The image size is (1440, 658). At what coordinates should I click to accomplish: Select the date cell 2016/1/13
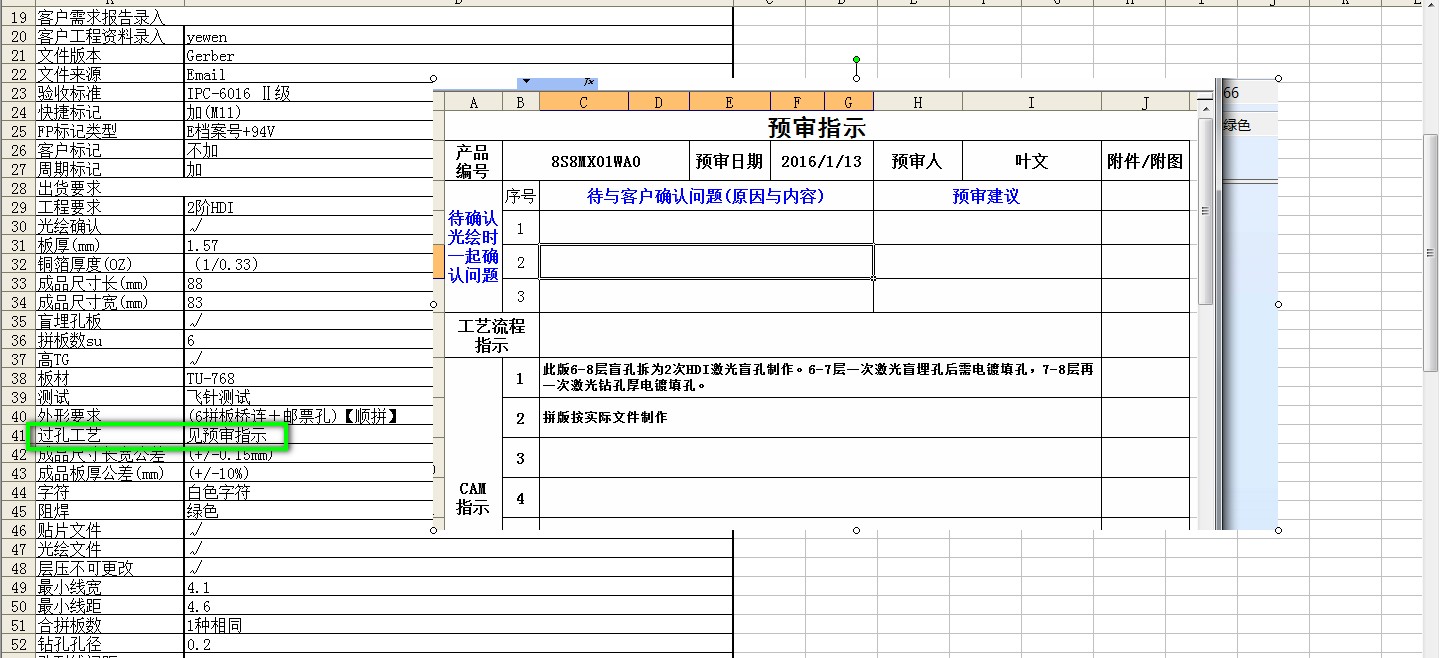click(822, 161)
